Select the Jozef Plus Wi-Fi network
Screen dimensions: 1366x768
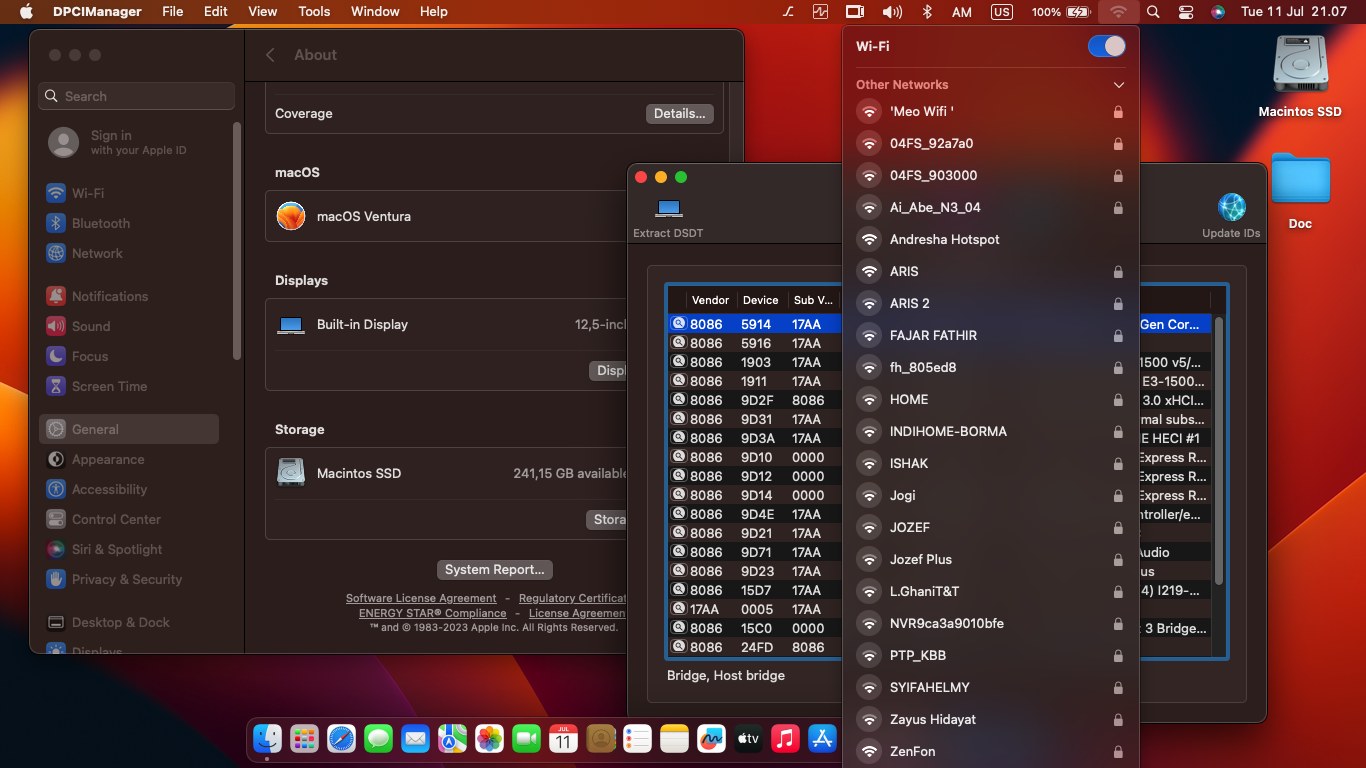pos(991,559)
